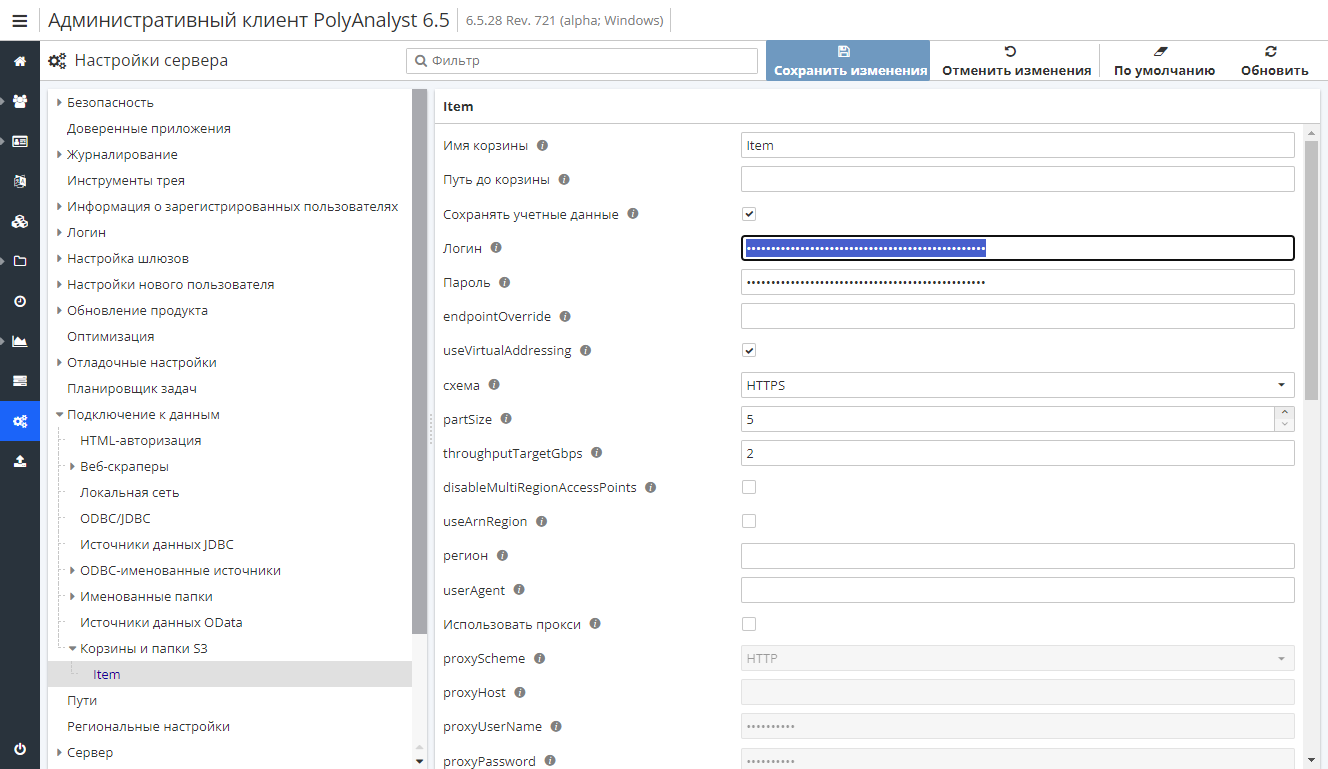Decrease partSize with the down stepper
The width and height of the screenshot is (1328, 769).
(1285, 425)
